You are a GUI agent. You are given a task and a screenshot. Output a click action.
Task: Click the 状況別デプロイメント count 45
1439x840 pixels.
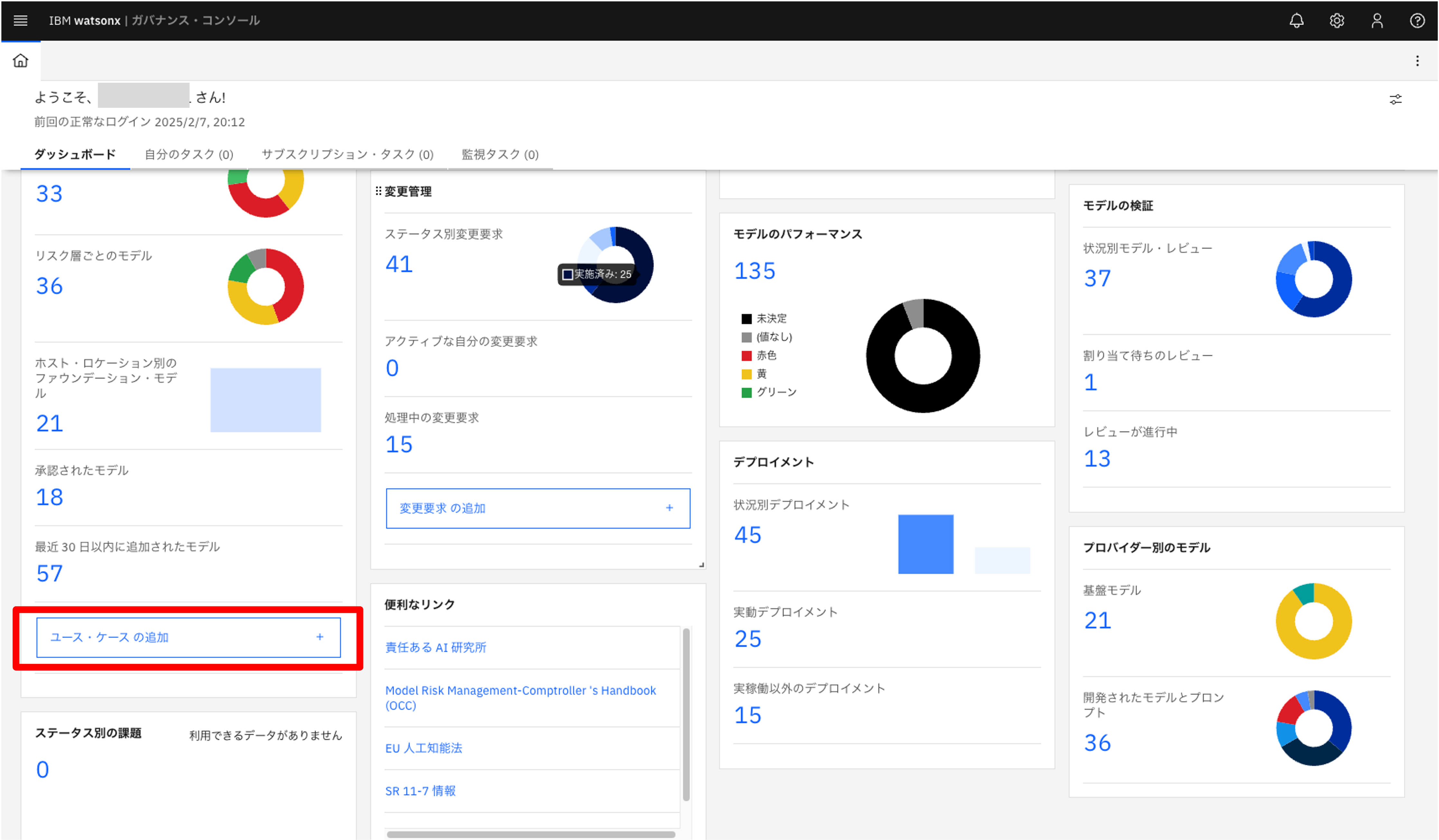point(747,535)
